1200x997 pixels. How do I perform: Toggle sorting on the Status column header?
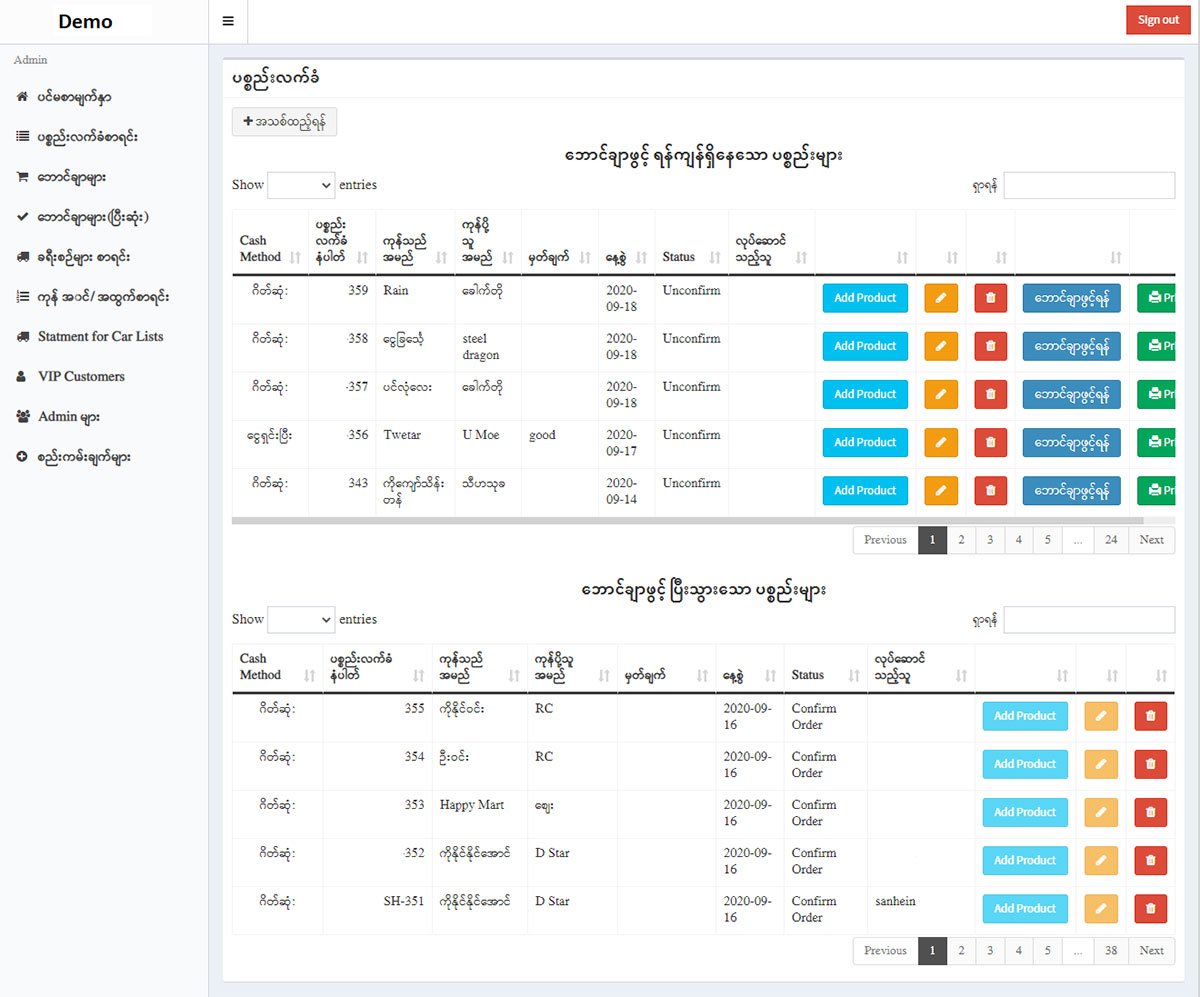(x=681, y=256)
